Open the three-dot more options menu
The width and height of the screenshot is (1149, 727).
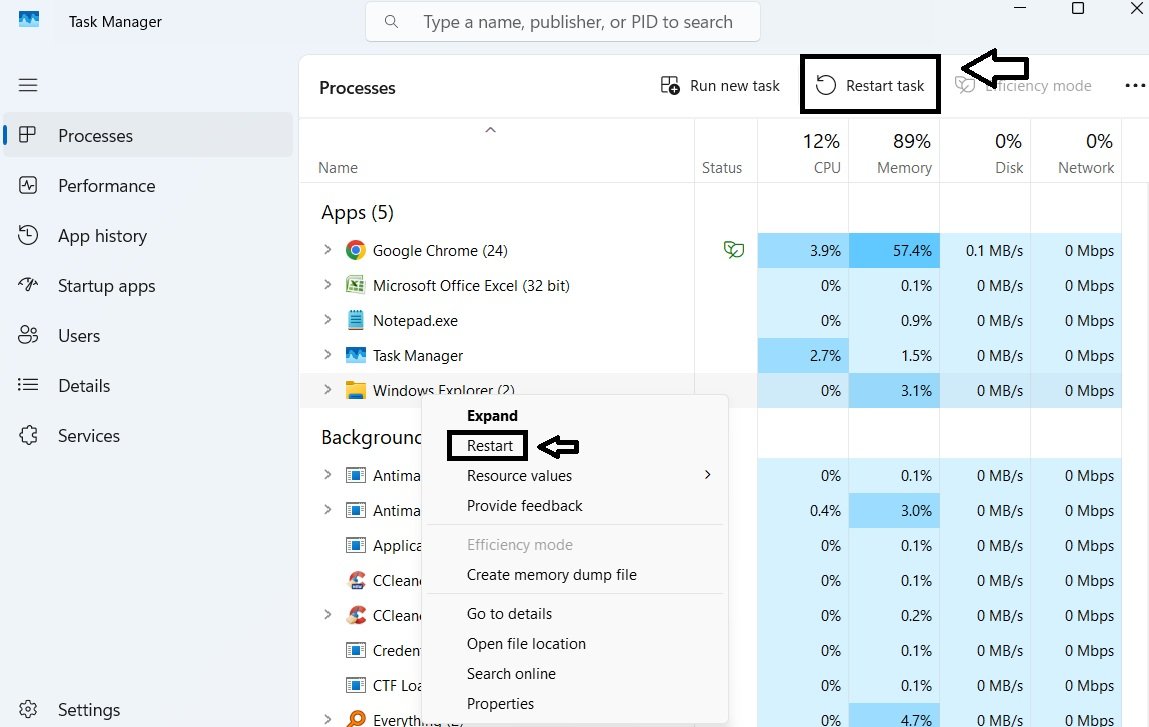pos(1134,86)
